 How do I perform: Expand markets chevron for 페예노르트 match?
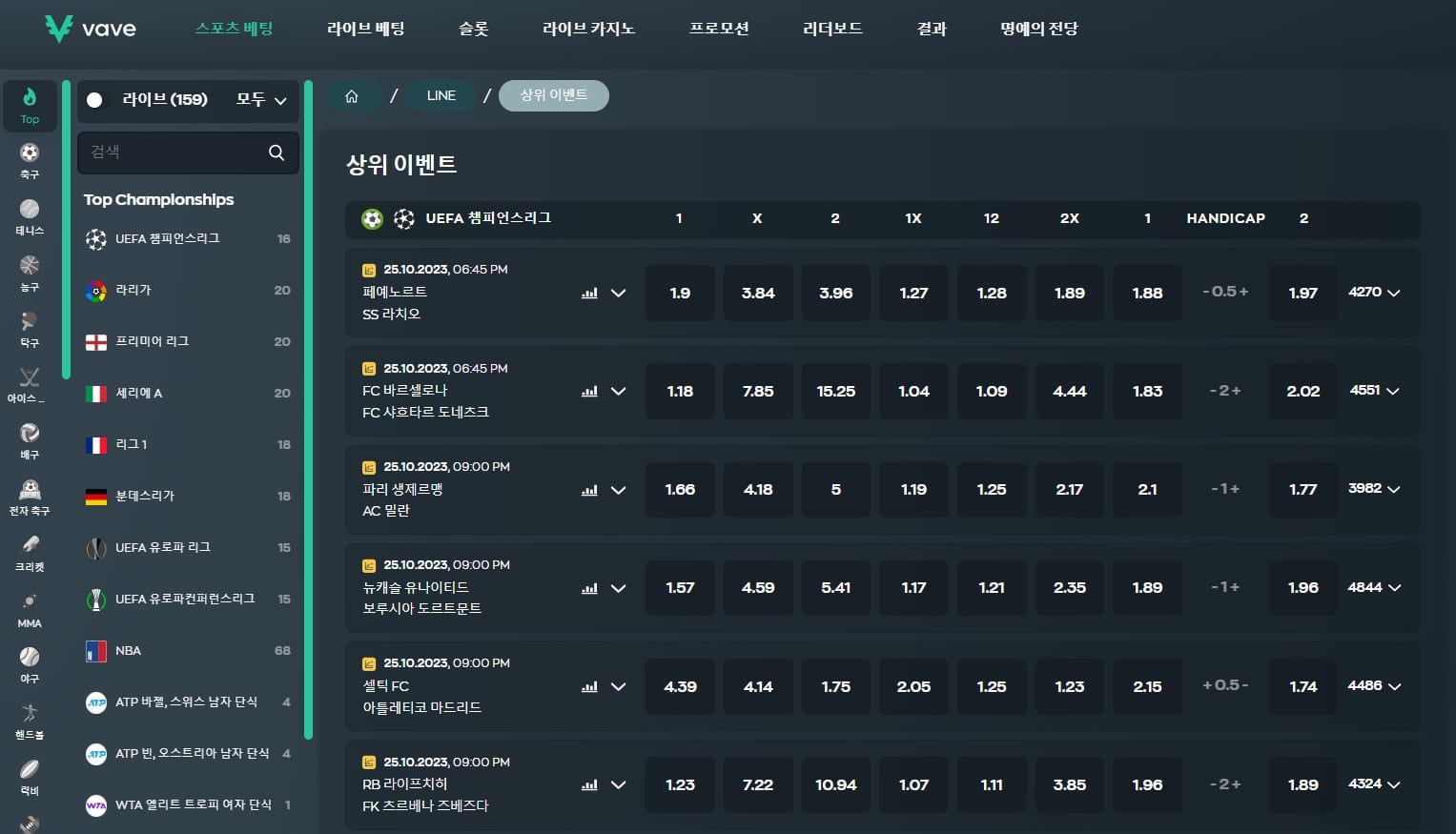pyautogui.click(x=618, y=294)
